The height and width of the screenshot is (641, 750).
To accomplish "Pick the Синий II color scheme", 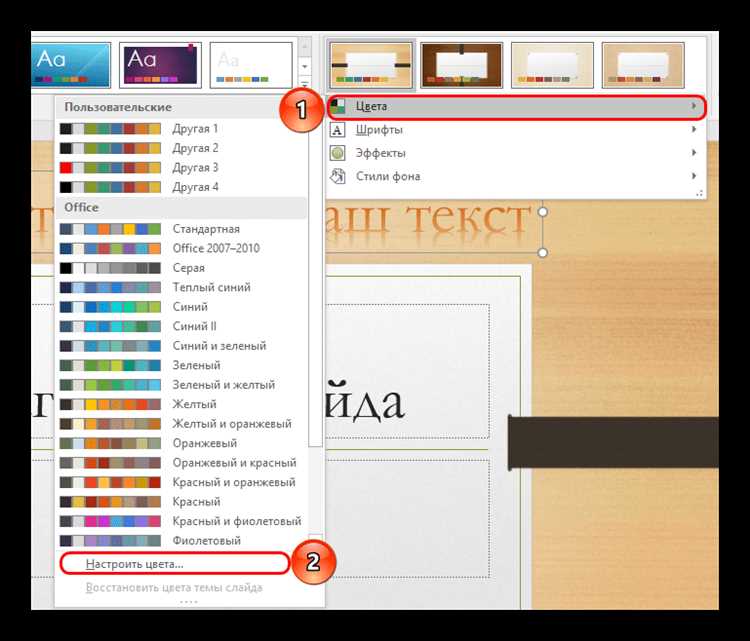I will 182,327.
